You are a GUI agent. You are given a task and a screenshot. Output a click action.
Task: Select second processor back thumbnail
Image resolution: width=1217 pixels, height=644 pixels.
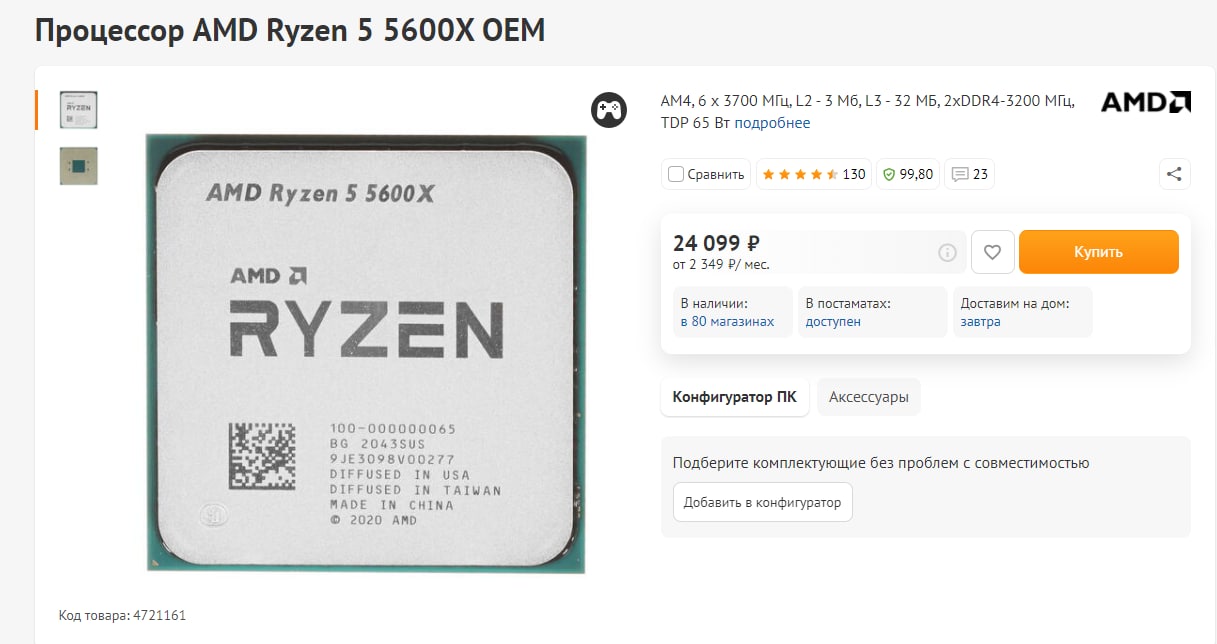79,166
